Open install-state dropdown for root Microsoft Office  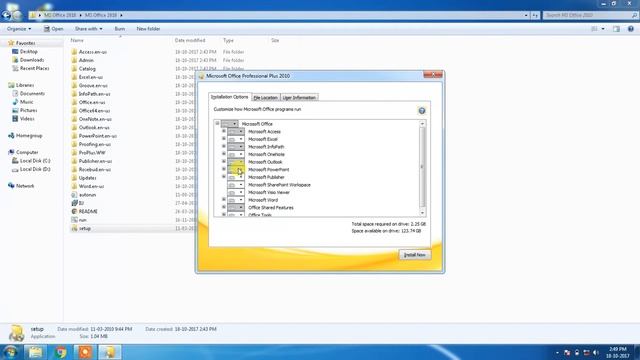tap(229, 124)
